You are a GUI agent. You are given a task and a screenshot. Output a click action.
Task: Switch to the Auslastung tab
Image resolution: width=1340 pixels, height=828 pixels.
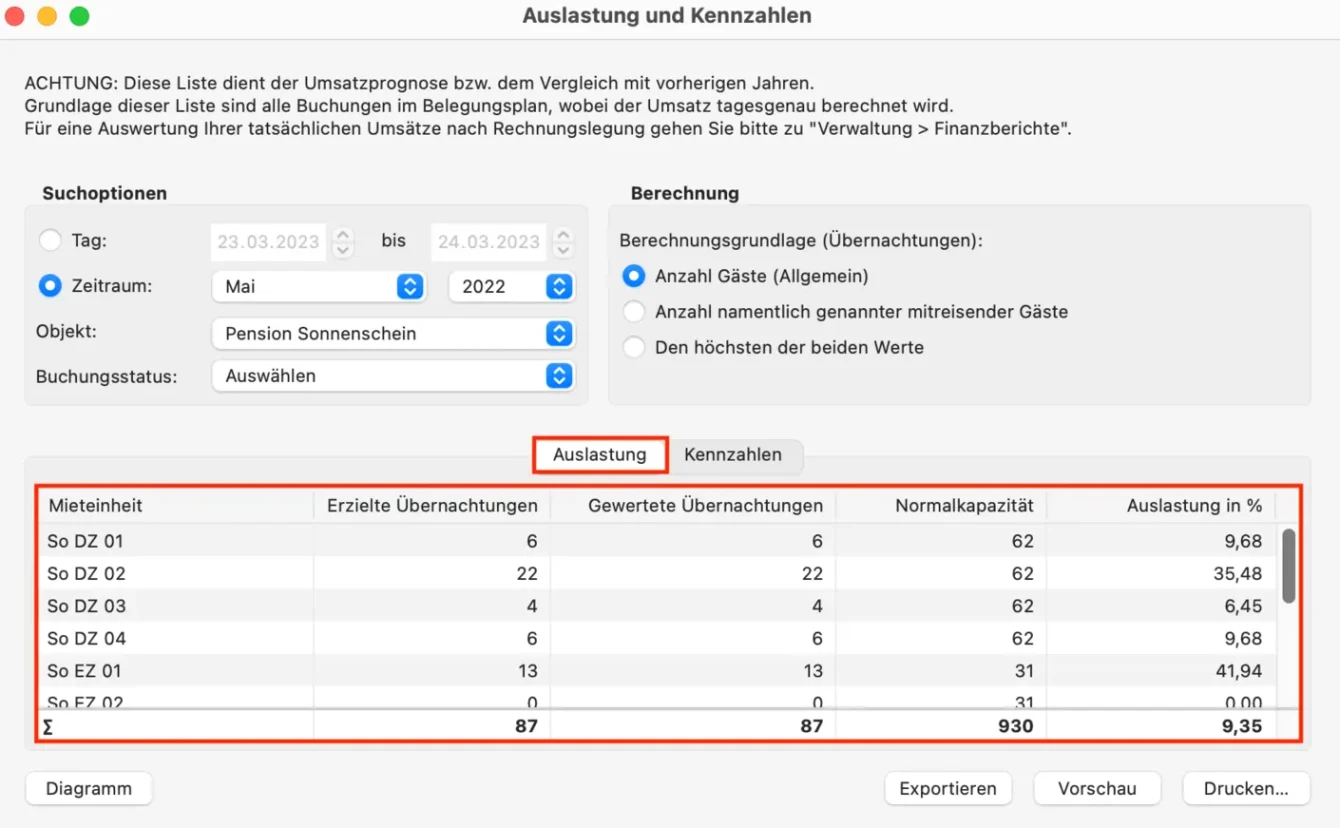(x=600, y=455)
